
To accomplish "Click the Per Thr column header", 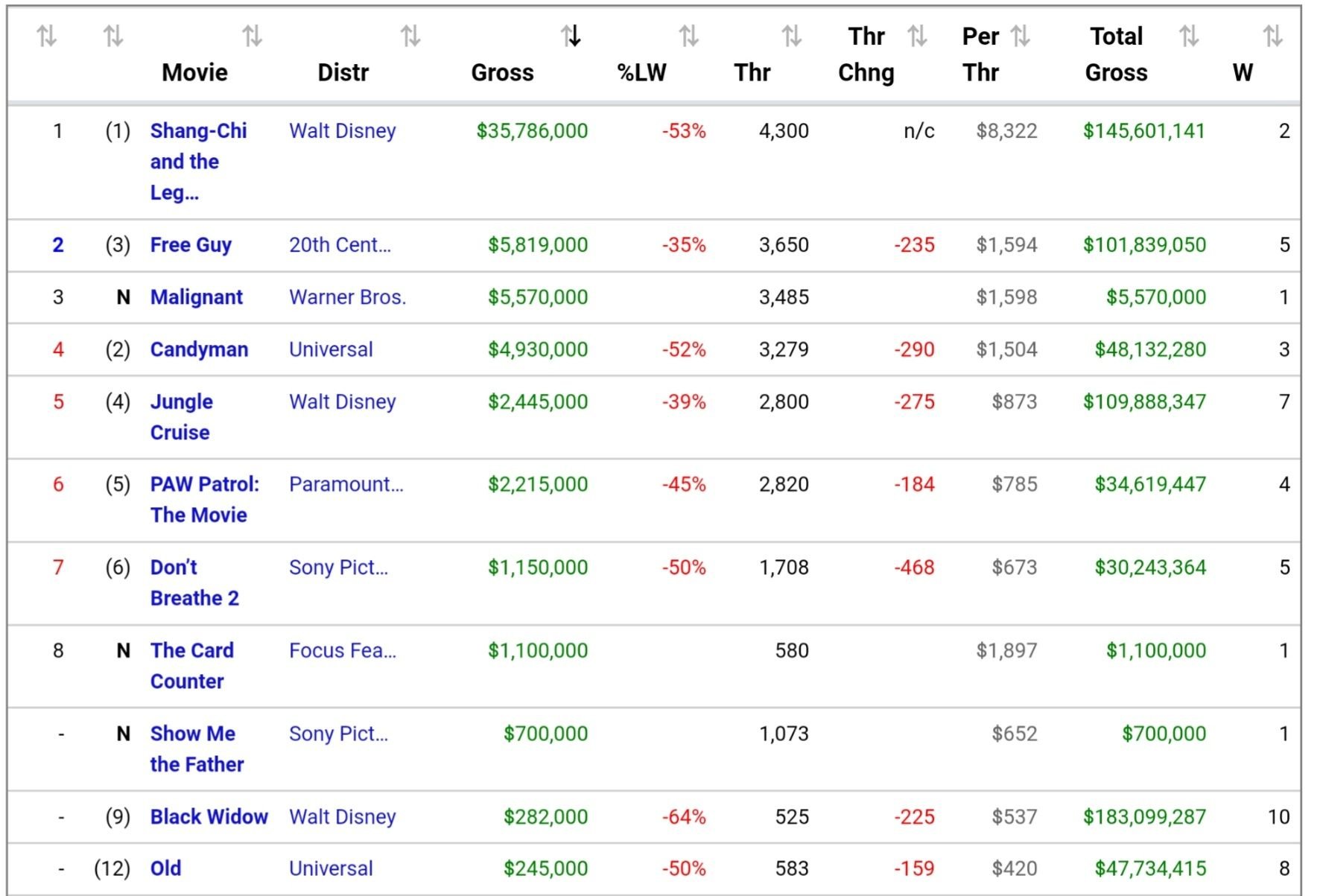I will coord(980,54).
